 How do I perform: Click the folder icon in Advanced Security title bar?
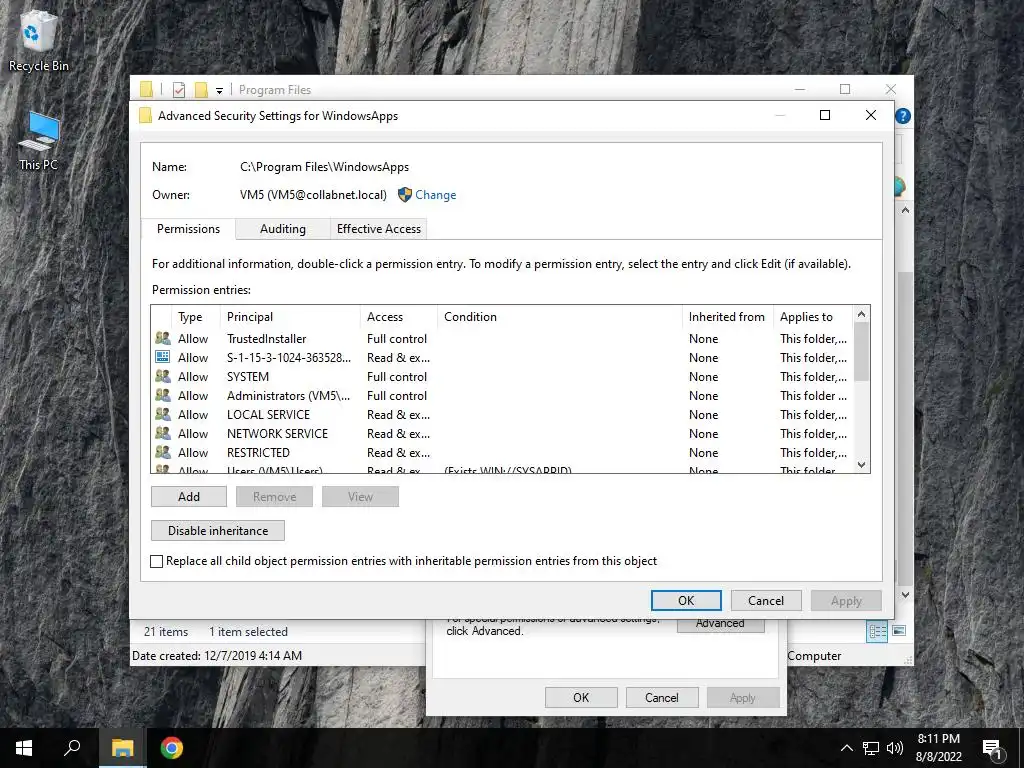coord(145,116)
